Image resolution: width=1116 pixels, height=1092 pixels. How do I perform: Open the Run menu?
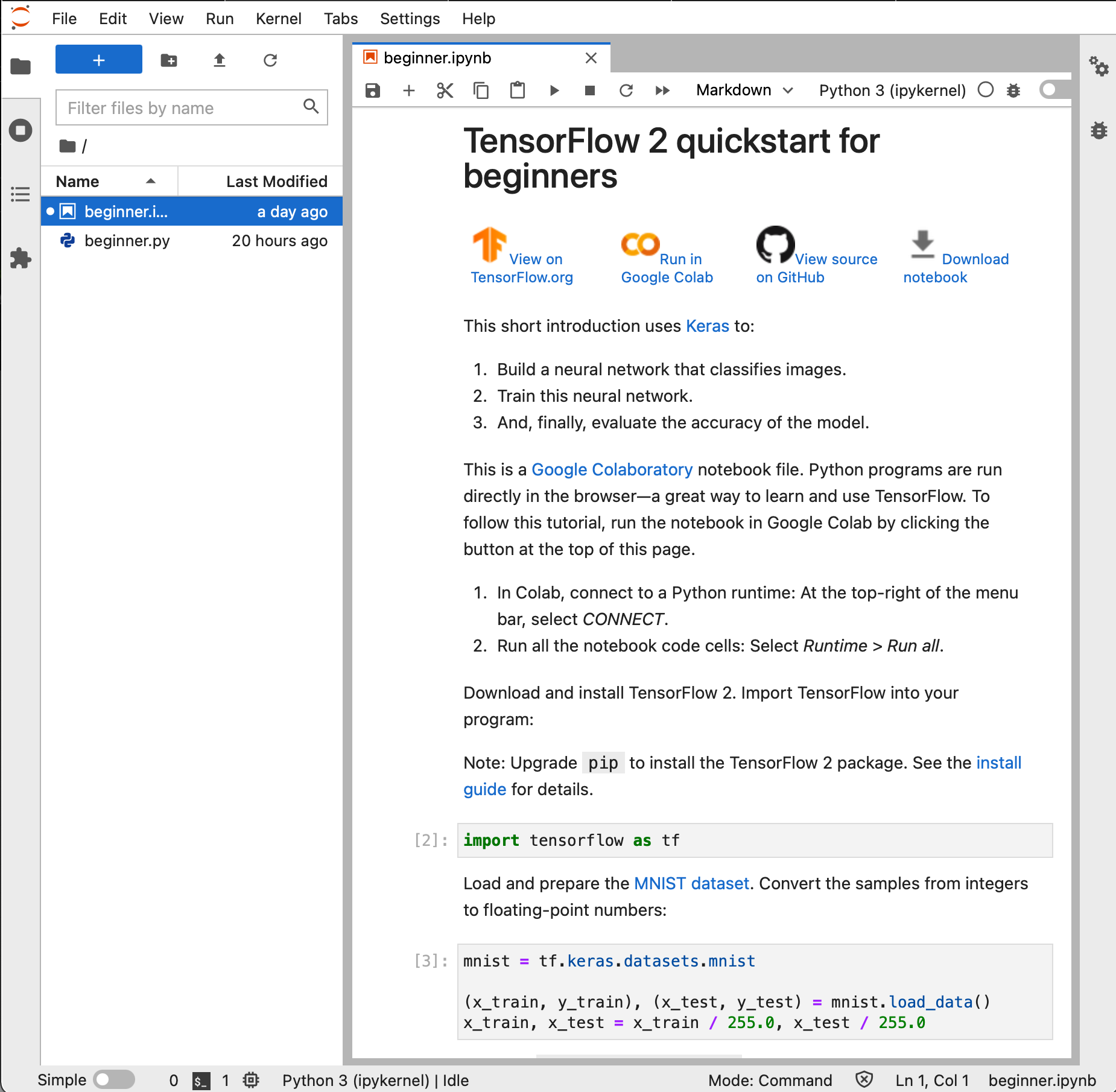pyautogui.click(x=220, y=19)
